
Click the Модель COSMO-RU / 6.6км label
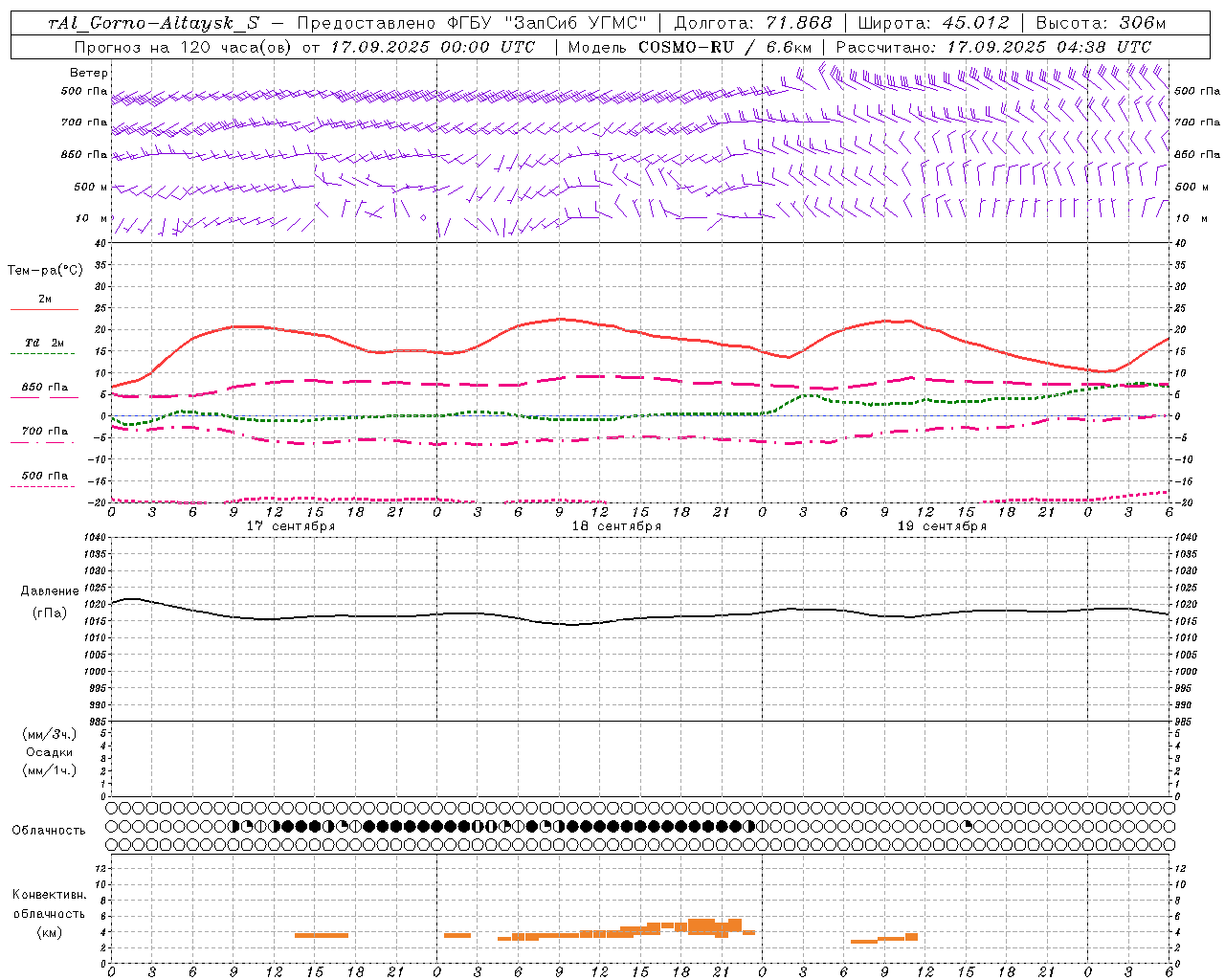point(689,47)
